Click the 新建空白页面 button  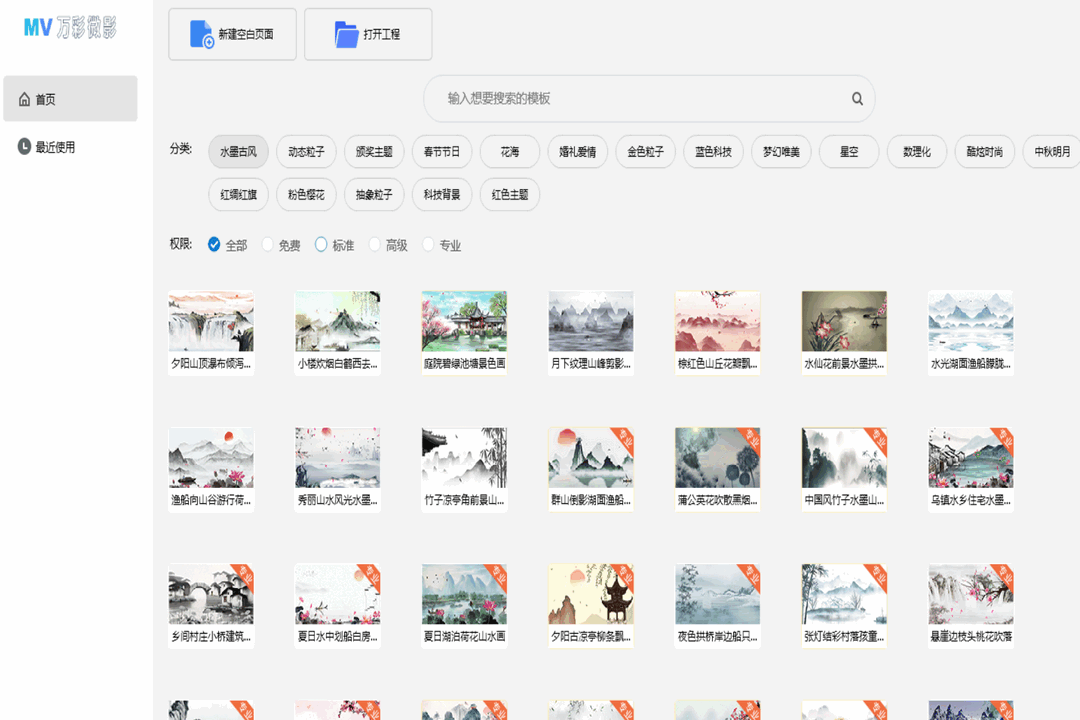[232, 33]
